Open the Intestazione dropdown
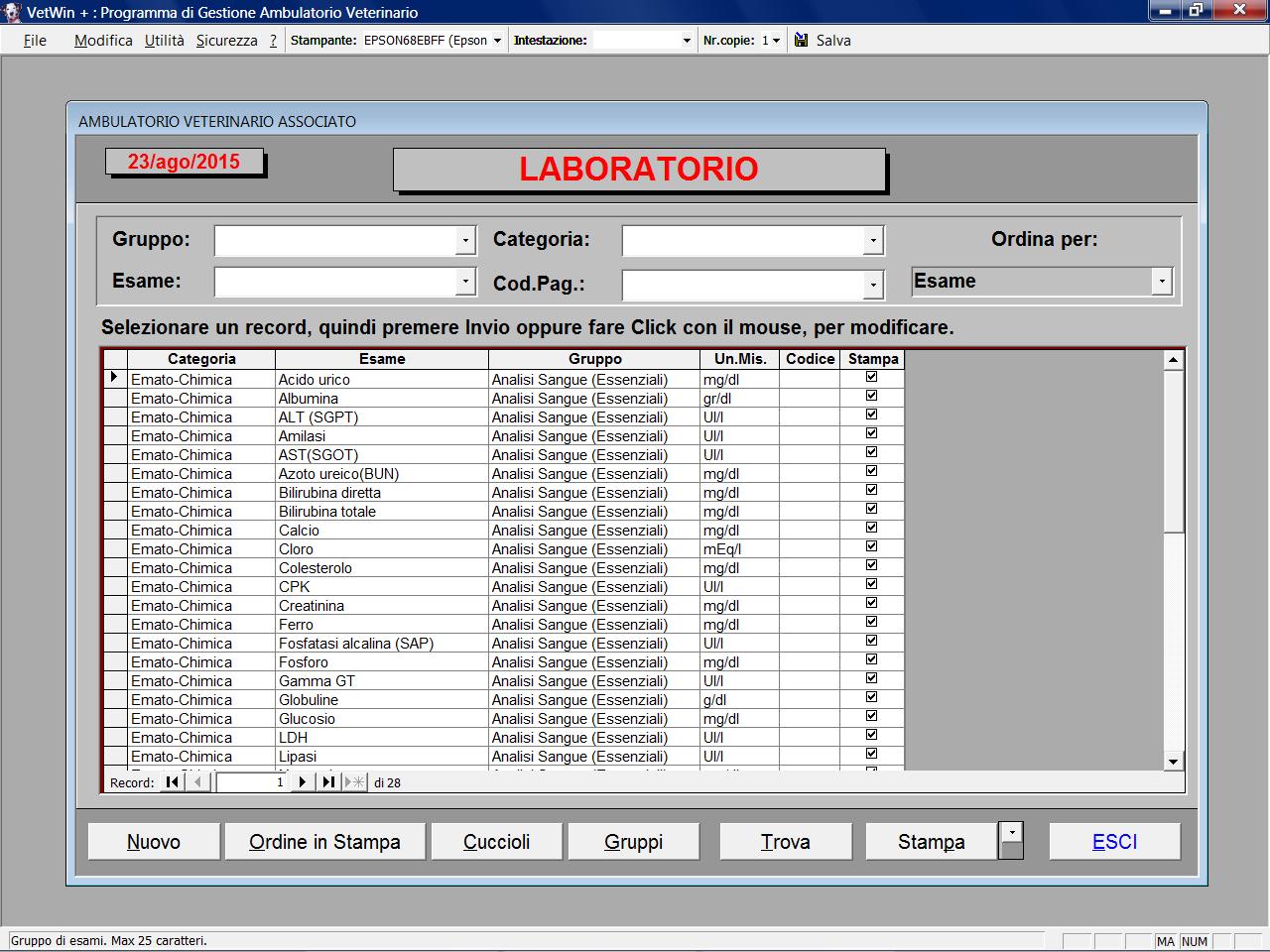The image size is (1270, 952). click(687, 41)
